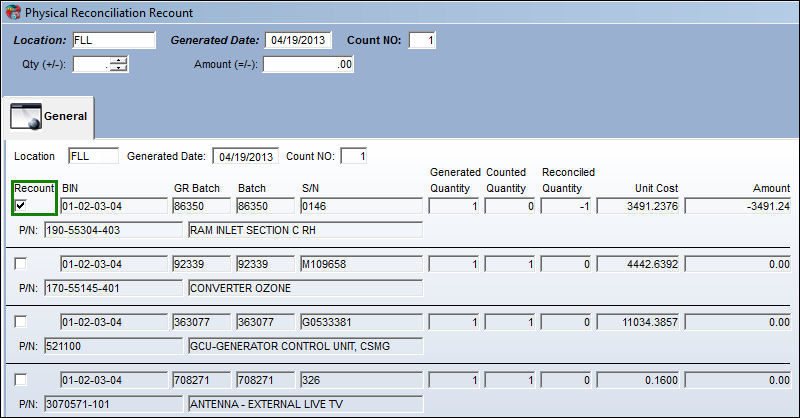Image resolution: width=800 pixels, height=418 pixels.
Task: Select Reconciled Quantity -1 field
Action: [x=565, y=206]
